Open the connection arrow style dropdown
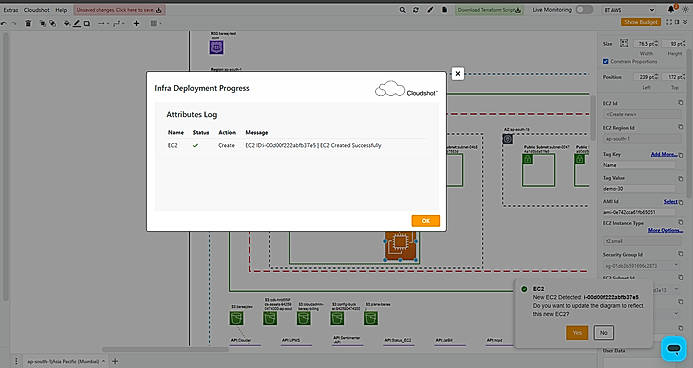The width and height of the screenshot is (693, 368). point(103,23)
